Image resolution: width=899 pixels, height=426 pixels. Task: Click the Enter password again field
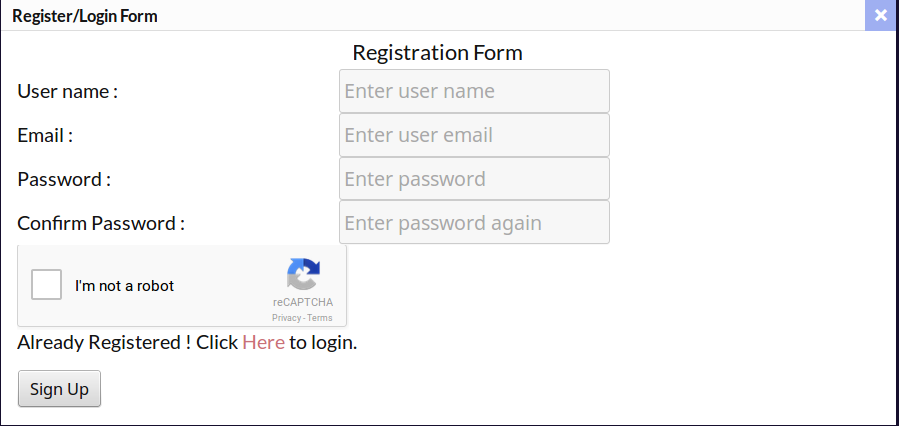[474, 222]
